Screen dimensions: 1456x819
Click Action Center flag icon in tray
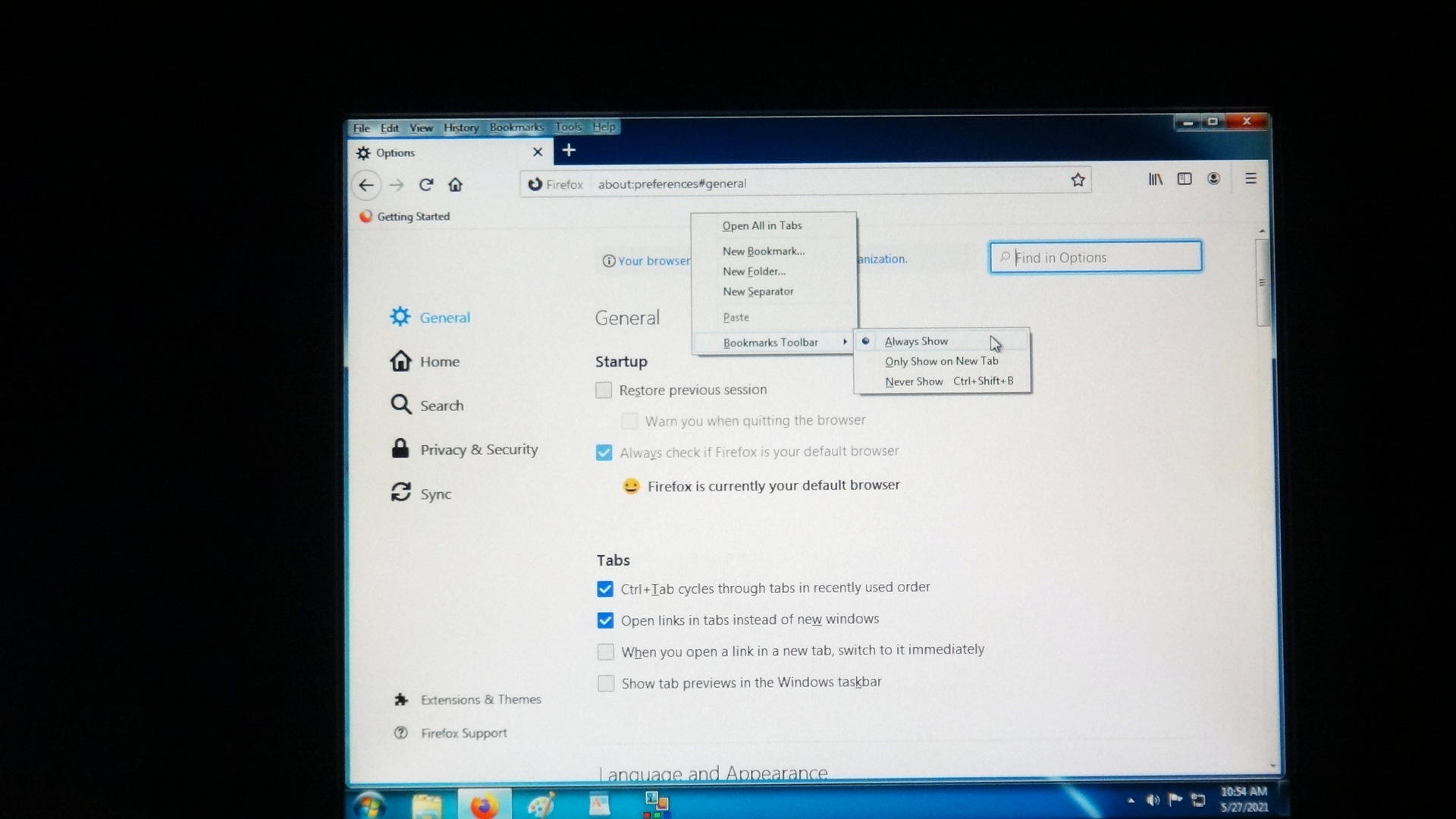pos(1175,799)
